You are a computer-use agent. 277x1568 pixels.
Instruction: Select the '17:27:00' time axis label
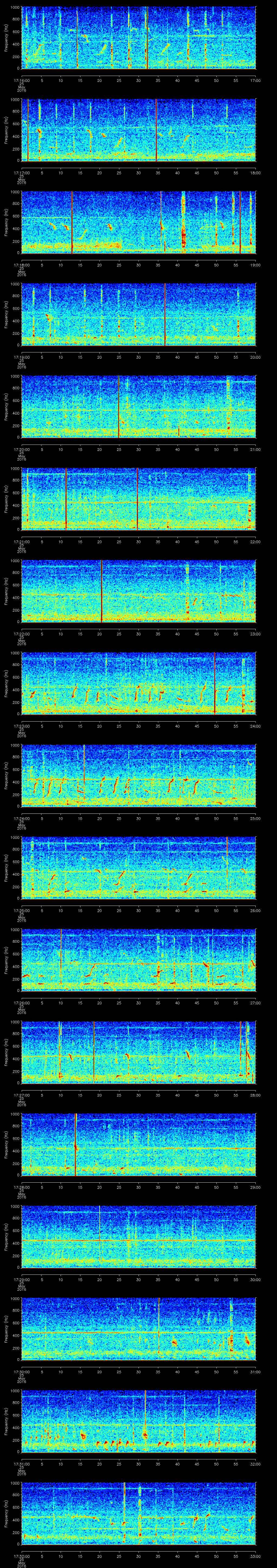[x=21, y=1096]
